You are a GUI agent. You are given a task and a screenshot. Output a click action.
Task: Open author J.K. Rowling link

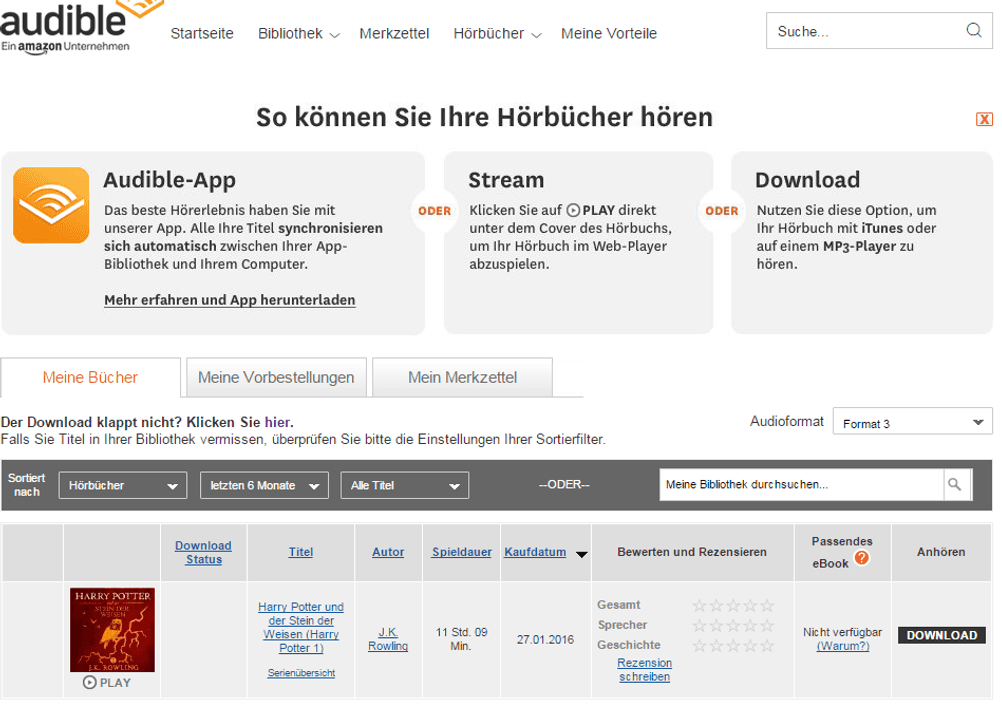click(388, 639)
